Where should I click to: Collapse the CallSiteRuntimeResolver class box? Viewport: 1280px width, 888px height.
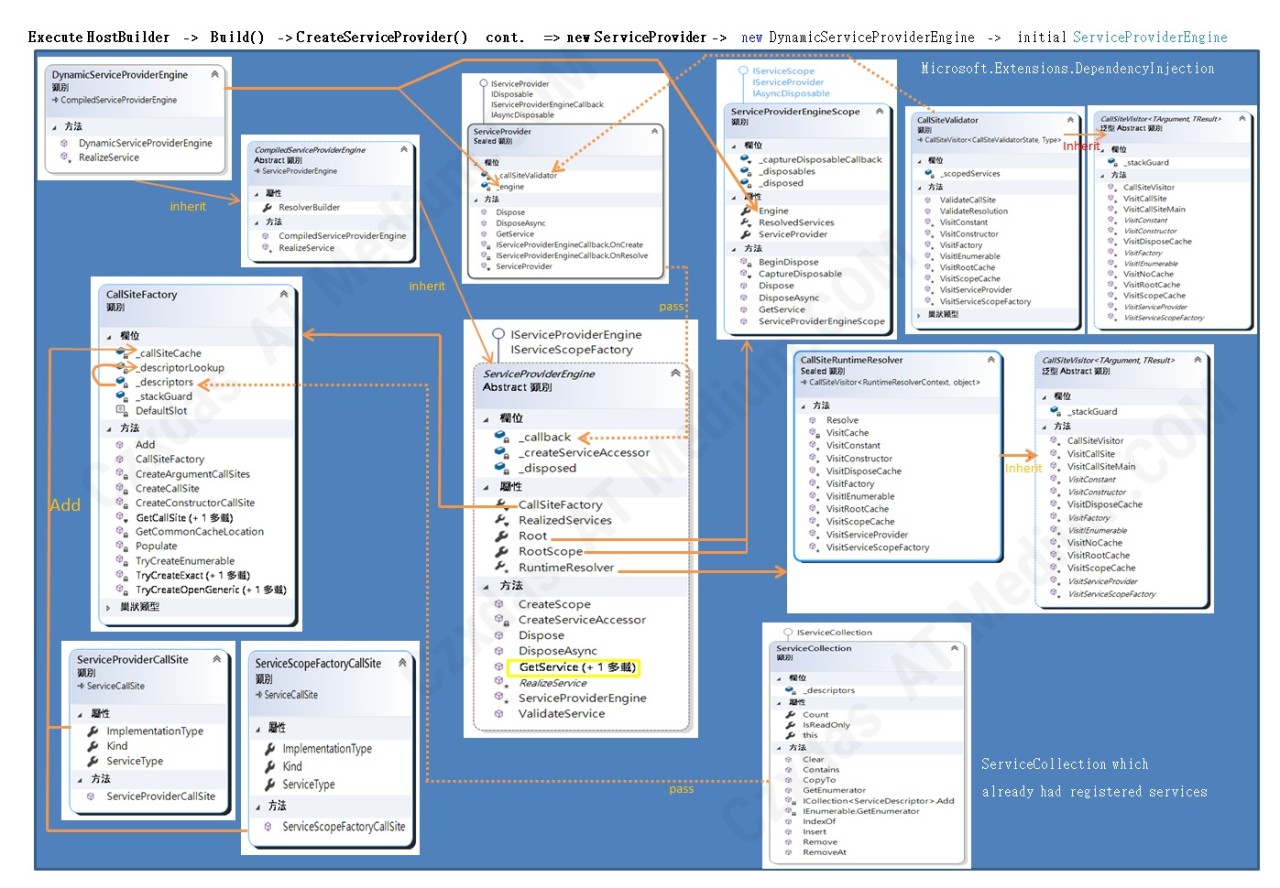[993, 360]
